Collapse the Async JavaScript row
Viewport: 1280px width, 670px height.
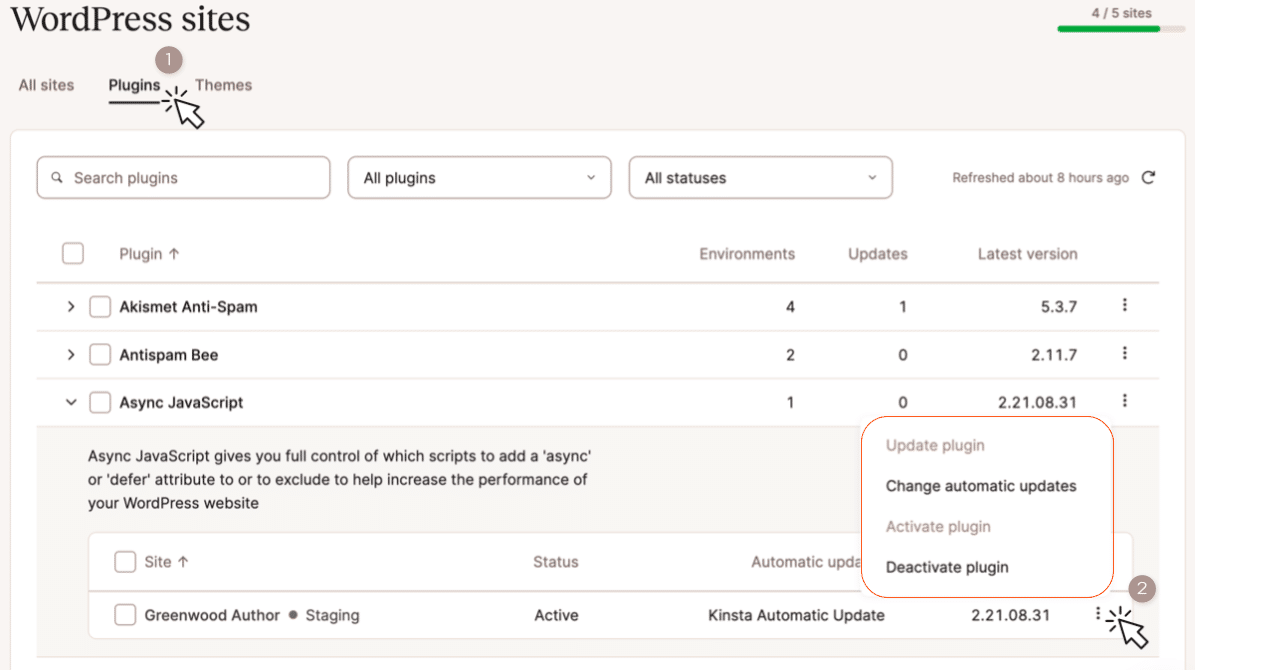tap(71, 403)
